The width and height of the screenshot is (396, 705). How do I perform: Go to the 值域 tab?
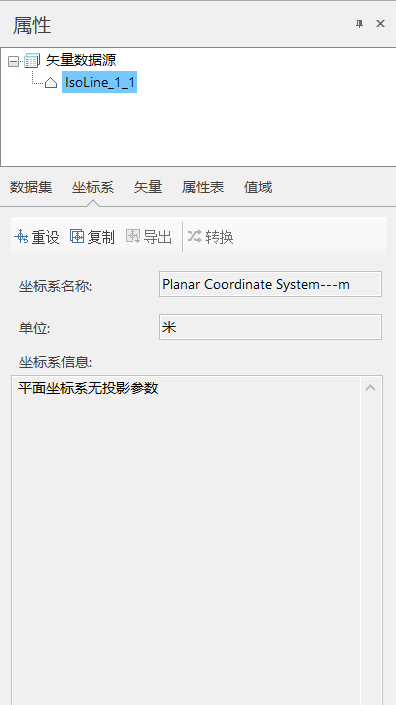(258, 187)
